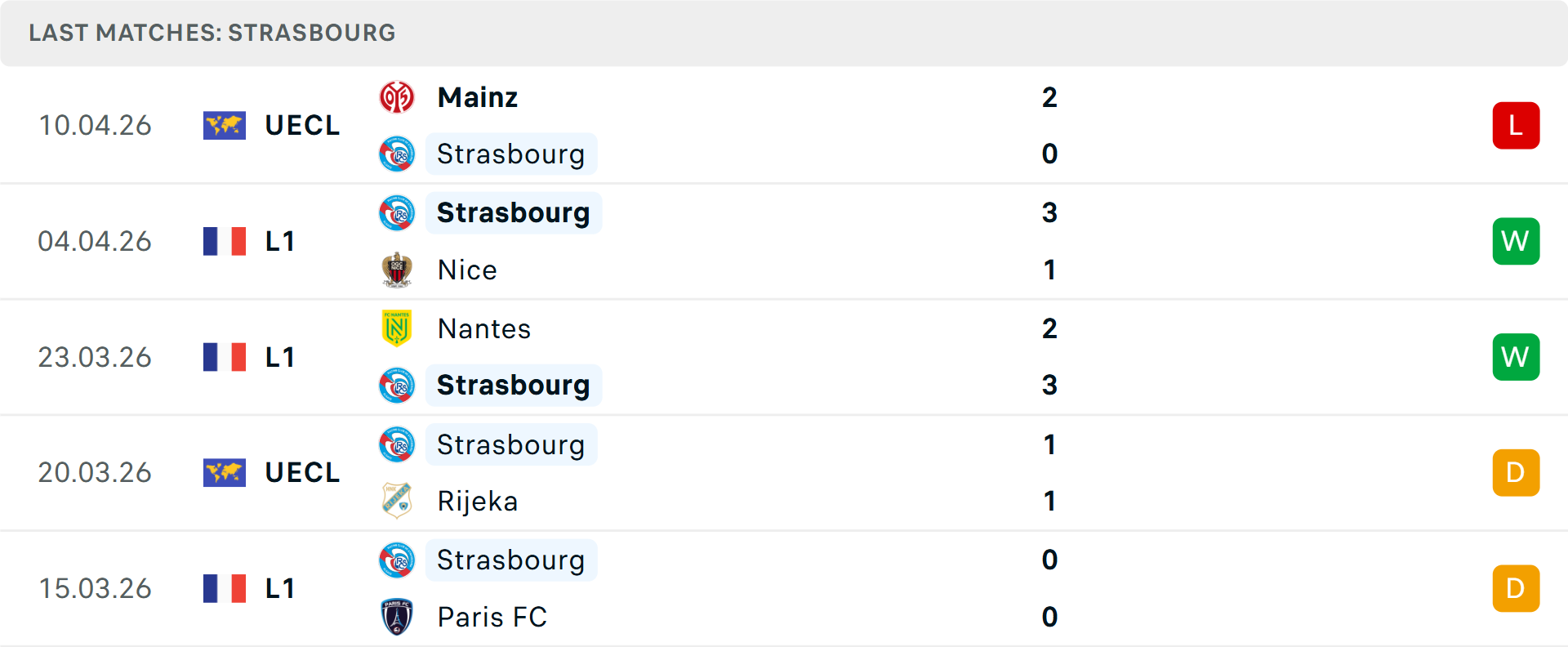Click the Nice club crest icon

(397, 270)
